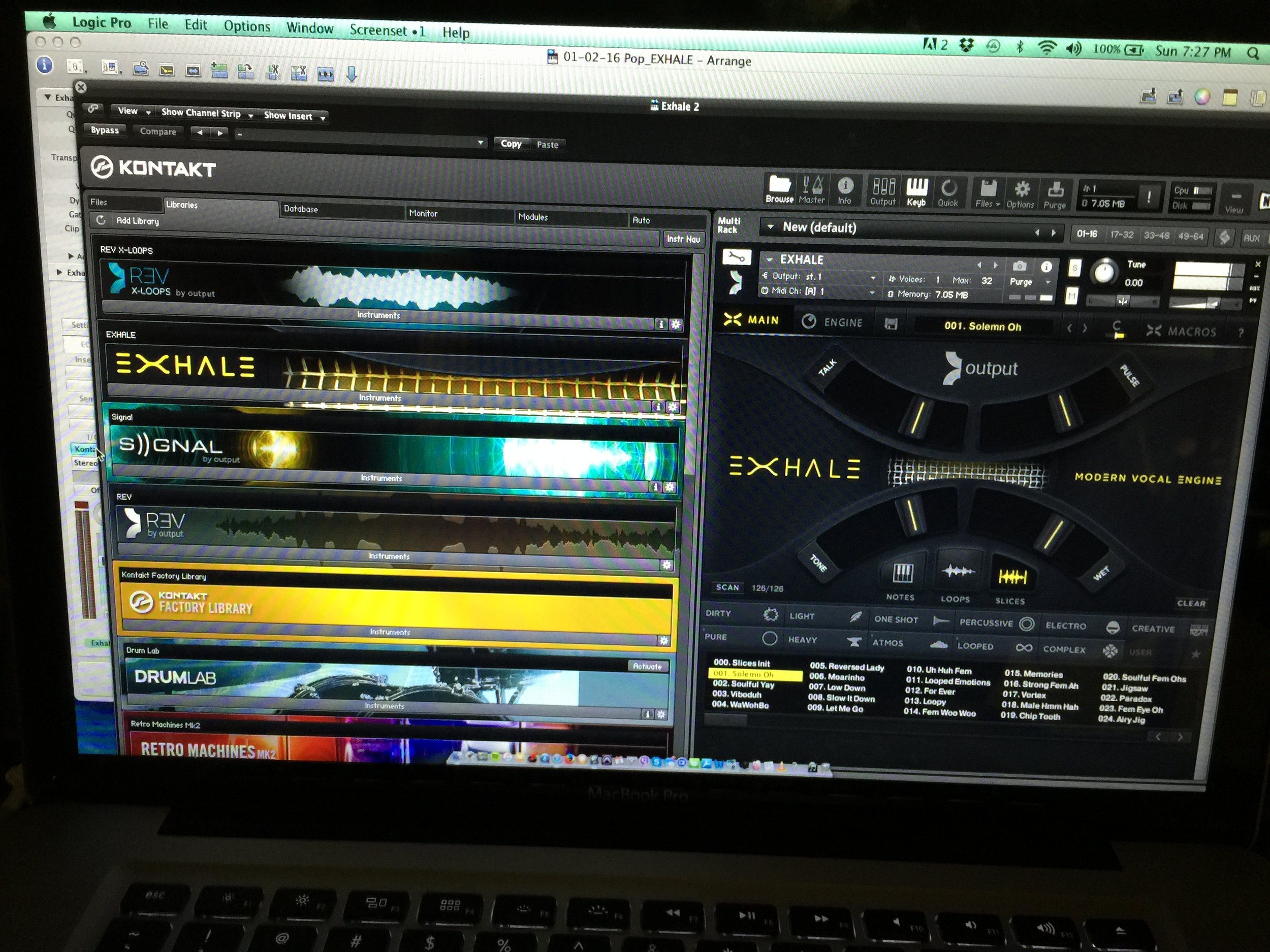Click the wrench edit icon on EXHALE instrument
Screen dimensions: 1270x952
(736, 257)
